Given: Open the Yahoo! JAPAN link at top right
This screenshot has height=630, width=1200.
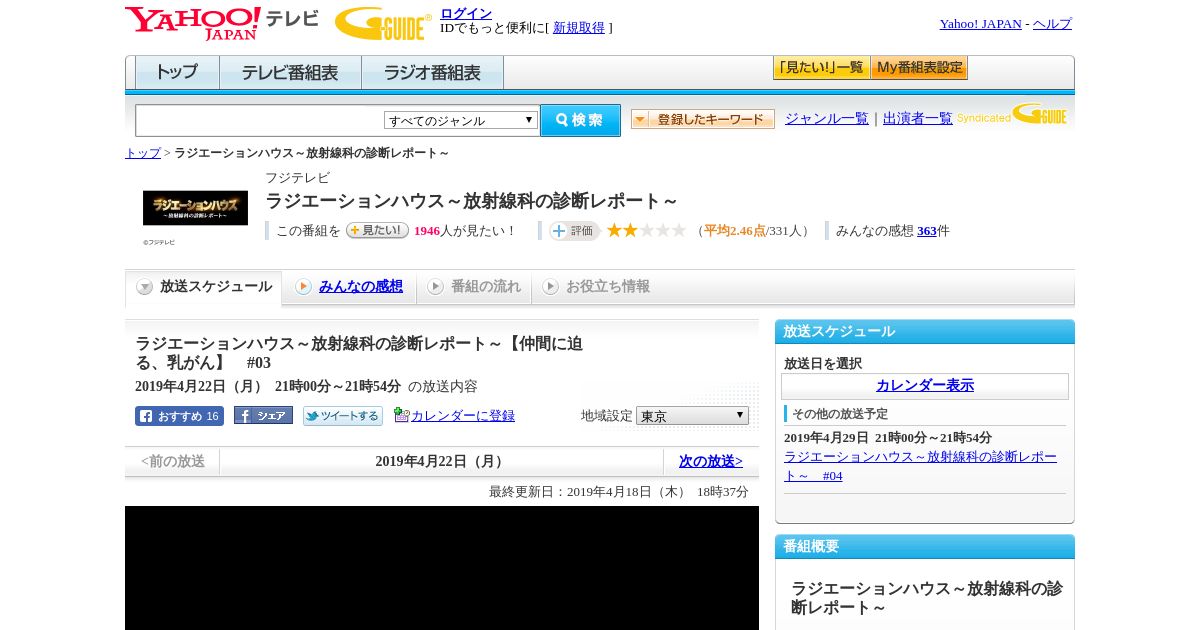Looking at the screenshot, I should click(981, 24).
